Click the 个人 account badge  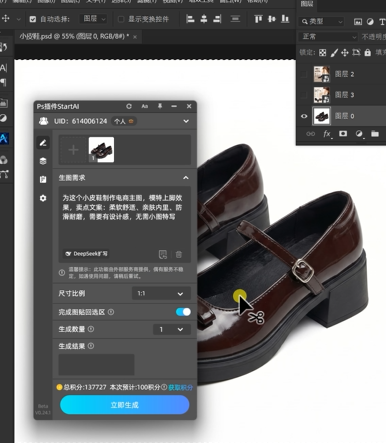(x=123, y=121)
